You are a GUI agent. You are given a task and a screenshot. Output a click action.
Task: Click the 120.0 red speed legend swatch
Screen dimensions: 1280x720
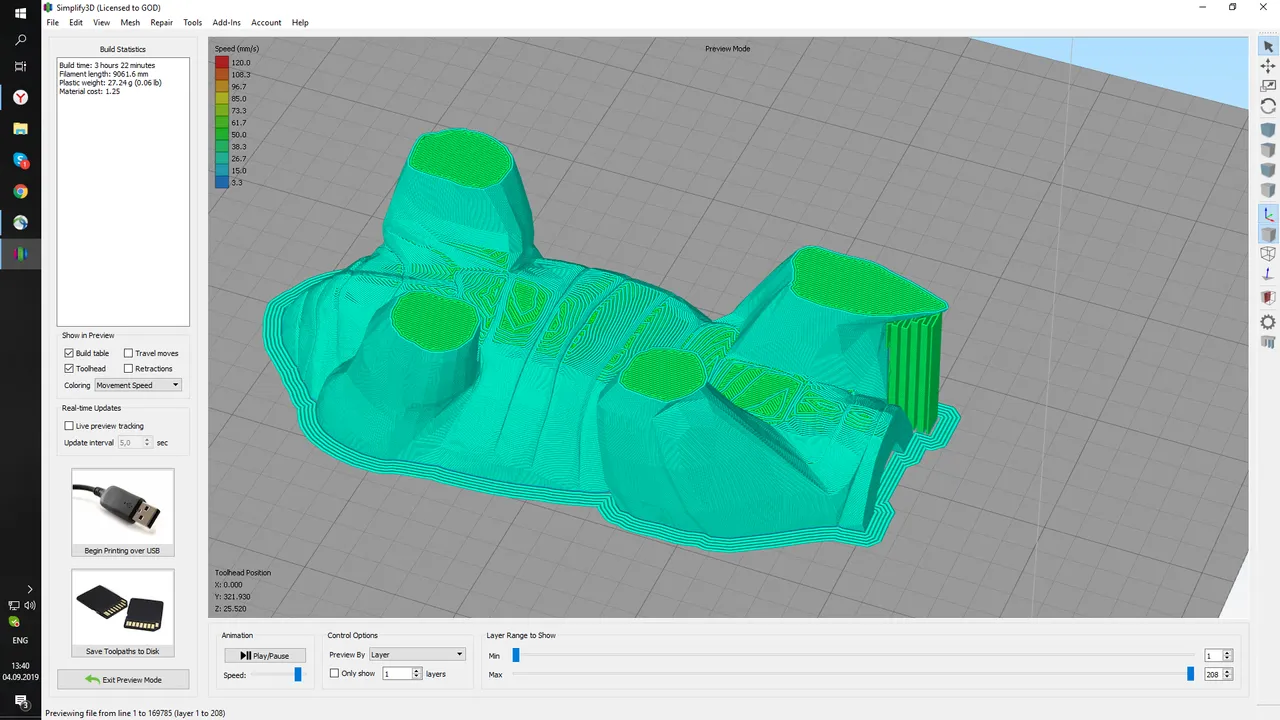(221, 62)
